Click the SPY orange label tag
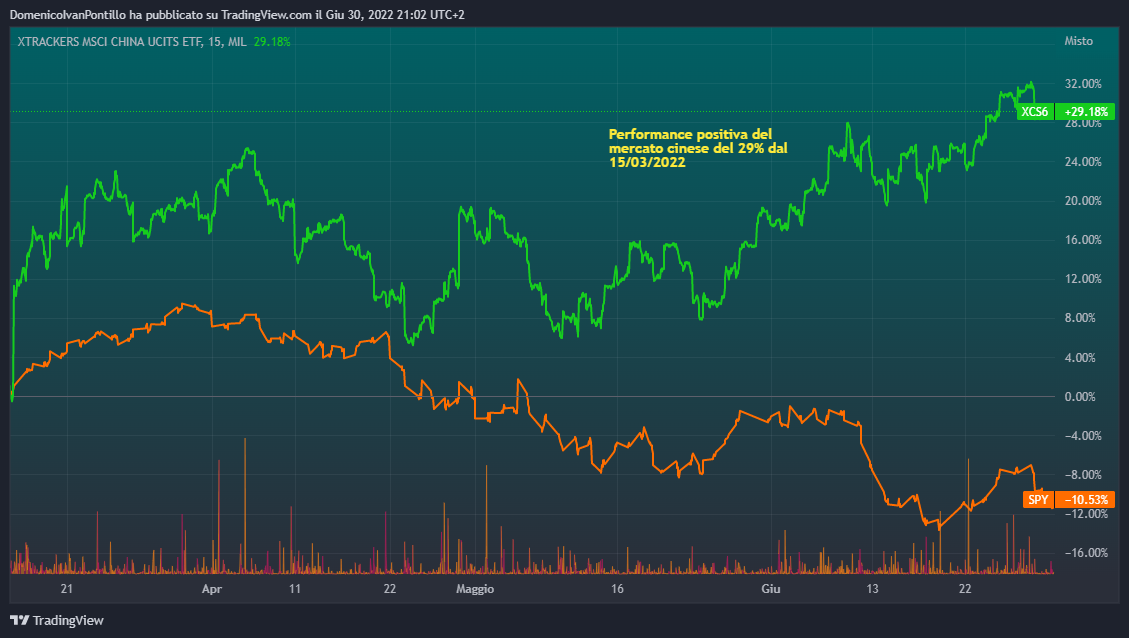Screen dimensions: 1129x638 click(1038, 500)
